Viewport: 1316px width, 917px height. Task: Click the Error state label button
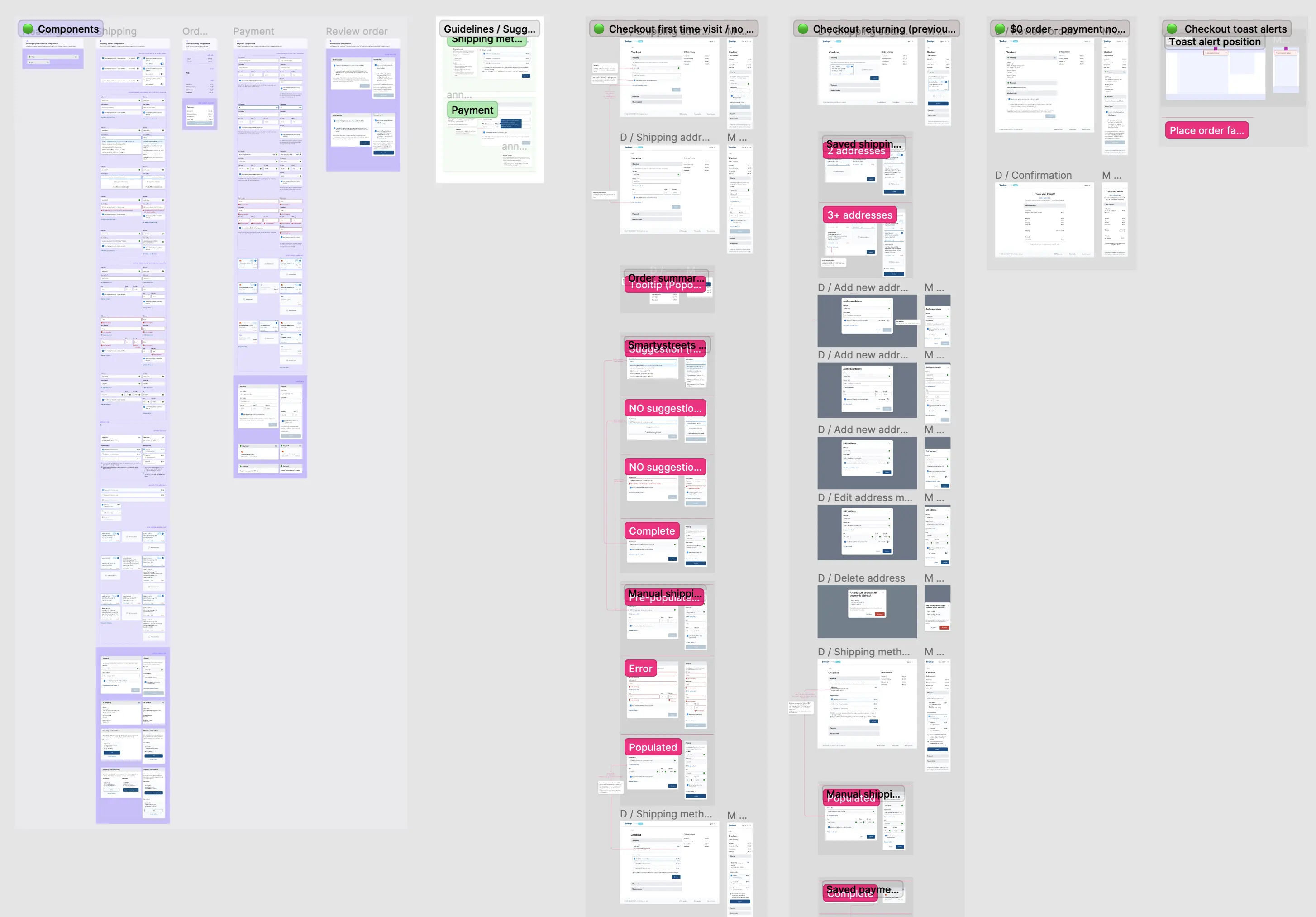640,668
